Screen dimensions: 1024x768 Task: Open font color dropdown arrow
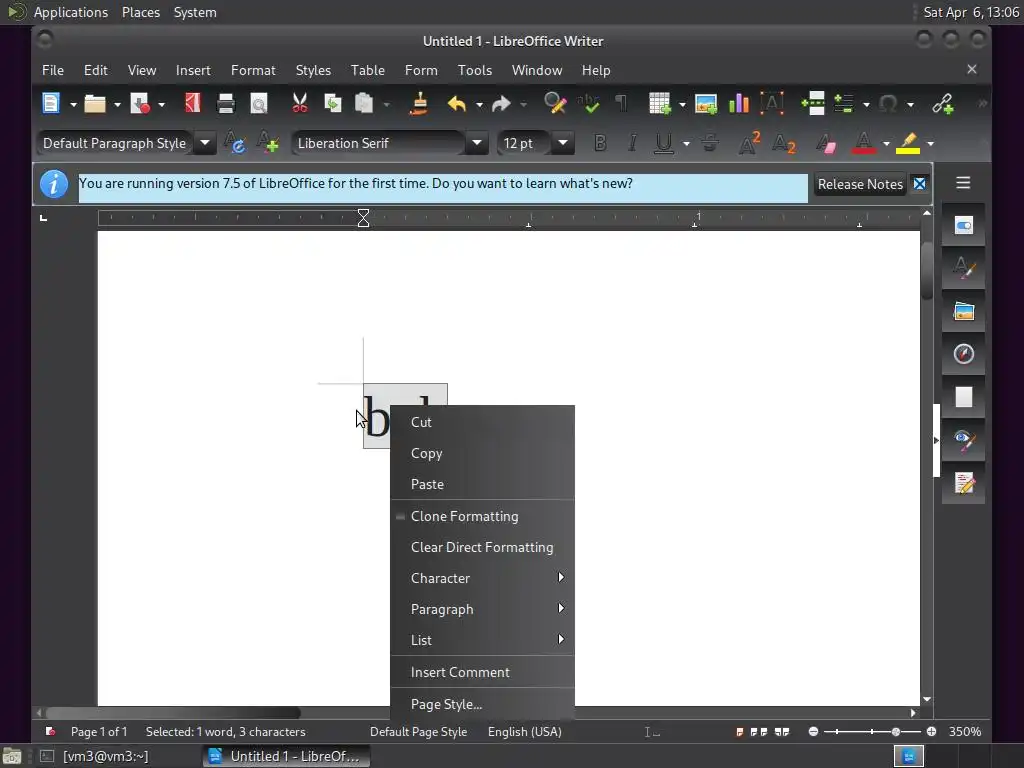[x=886, y=144]
